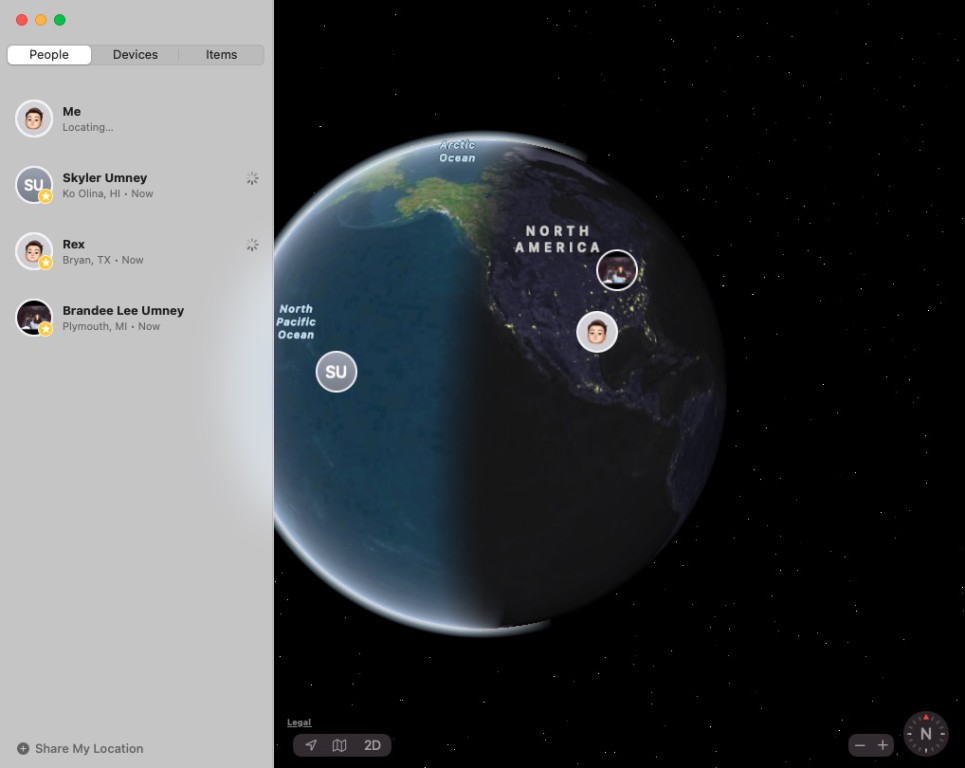The height and width of the screenshot is (768, 965).
Task: Click Skyler Umney's SU avatar in sidebar
Action: (34, 185)
